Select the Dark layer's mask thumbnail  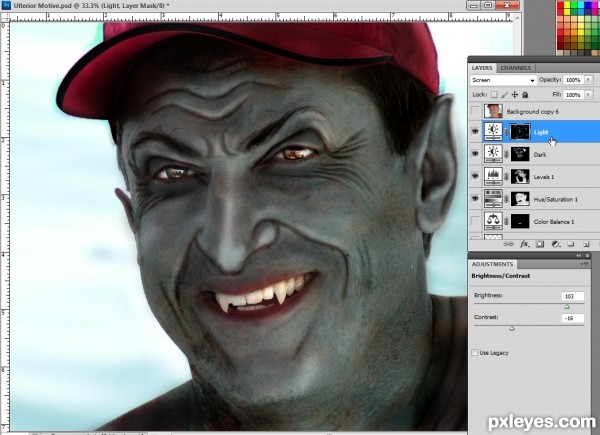[x=520, y=154]
